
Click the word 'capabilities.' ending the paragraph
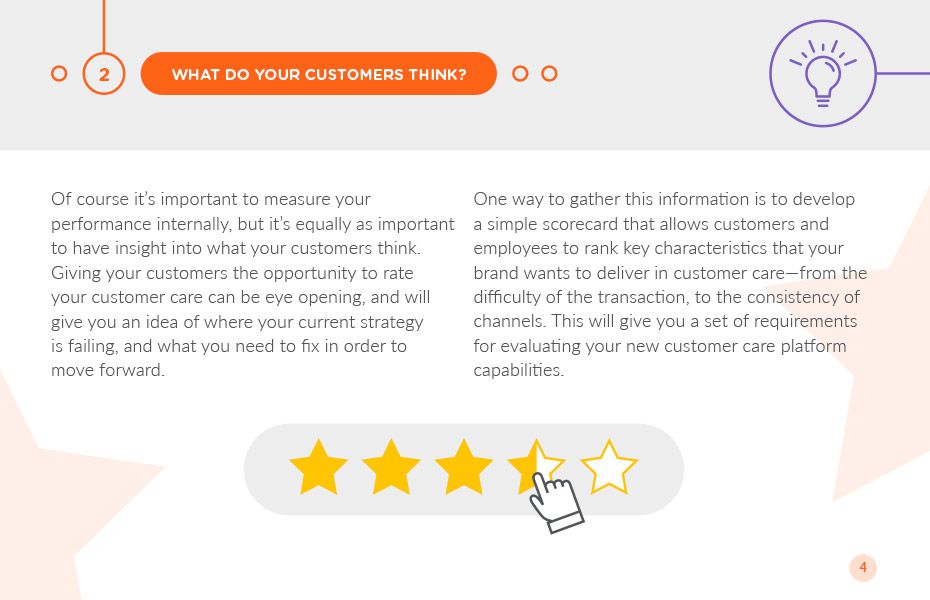pos(518,370)
